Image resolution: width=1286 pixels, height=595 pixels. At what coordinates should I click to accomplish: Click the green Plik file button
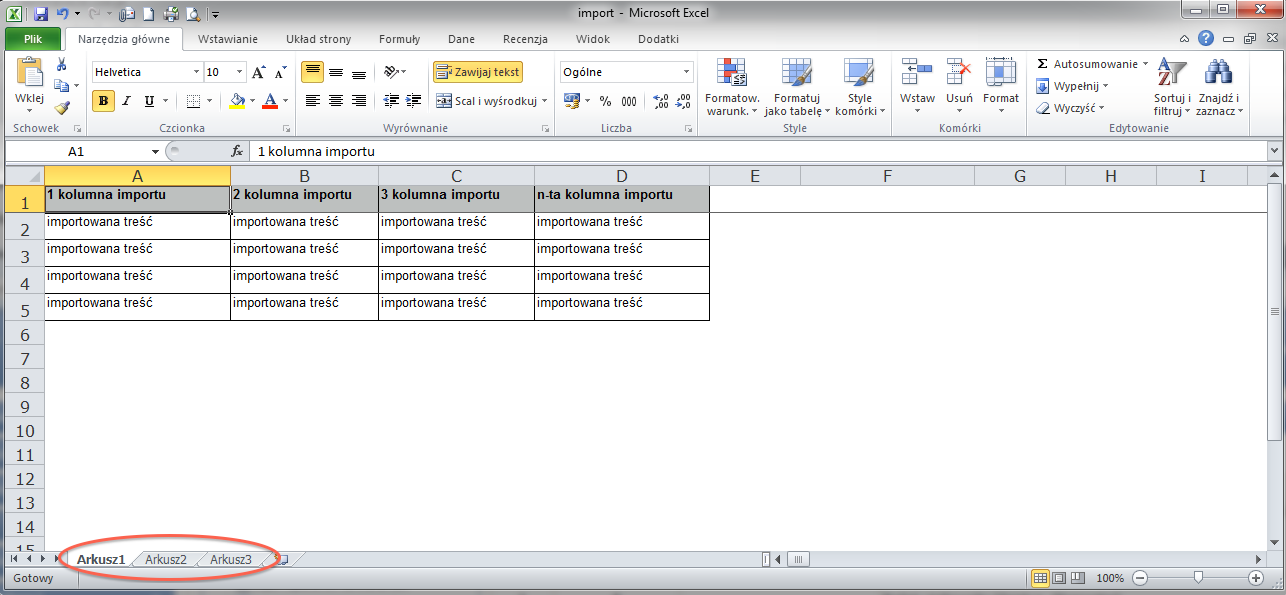pyautogui.click(x=33, y=39)
